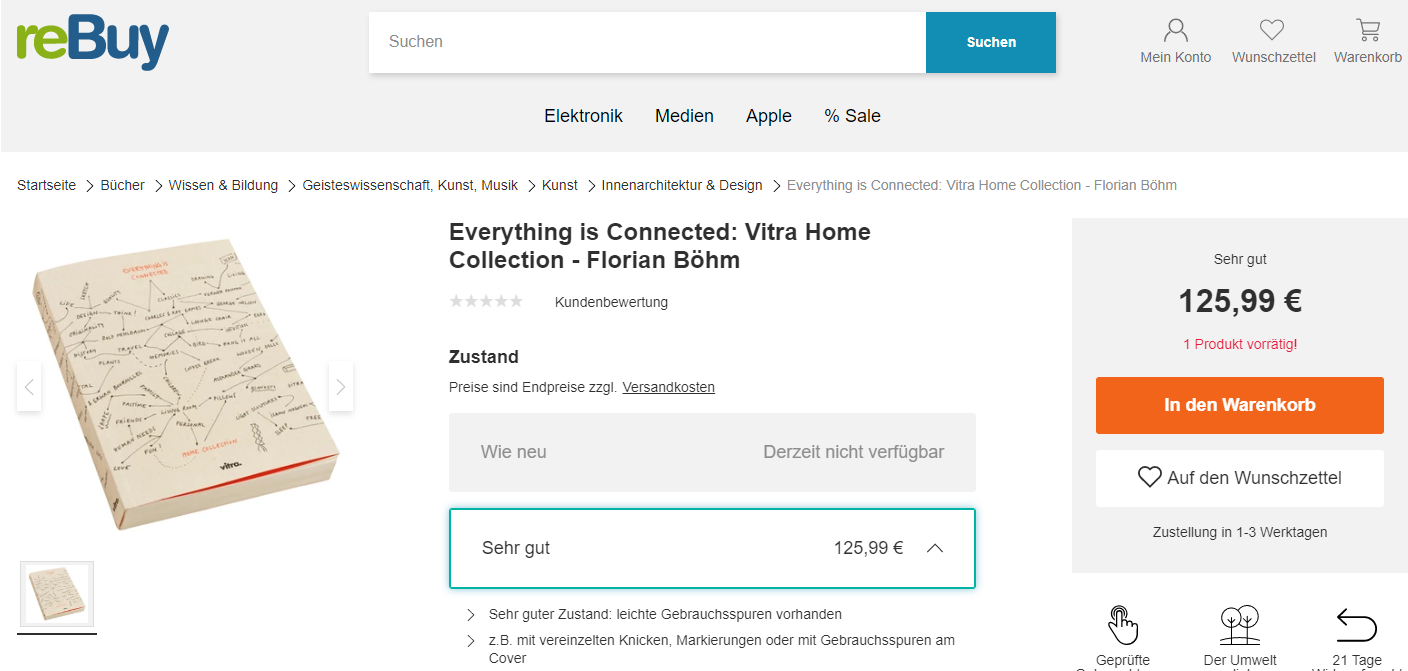Rate using the Kundenbewertung star rating
1408x671 pixels.
(x=486, y=301)
